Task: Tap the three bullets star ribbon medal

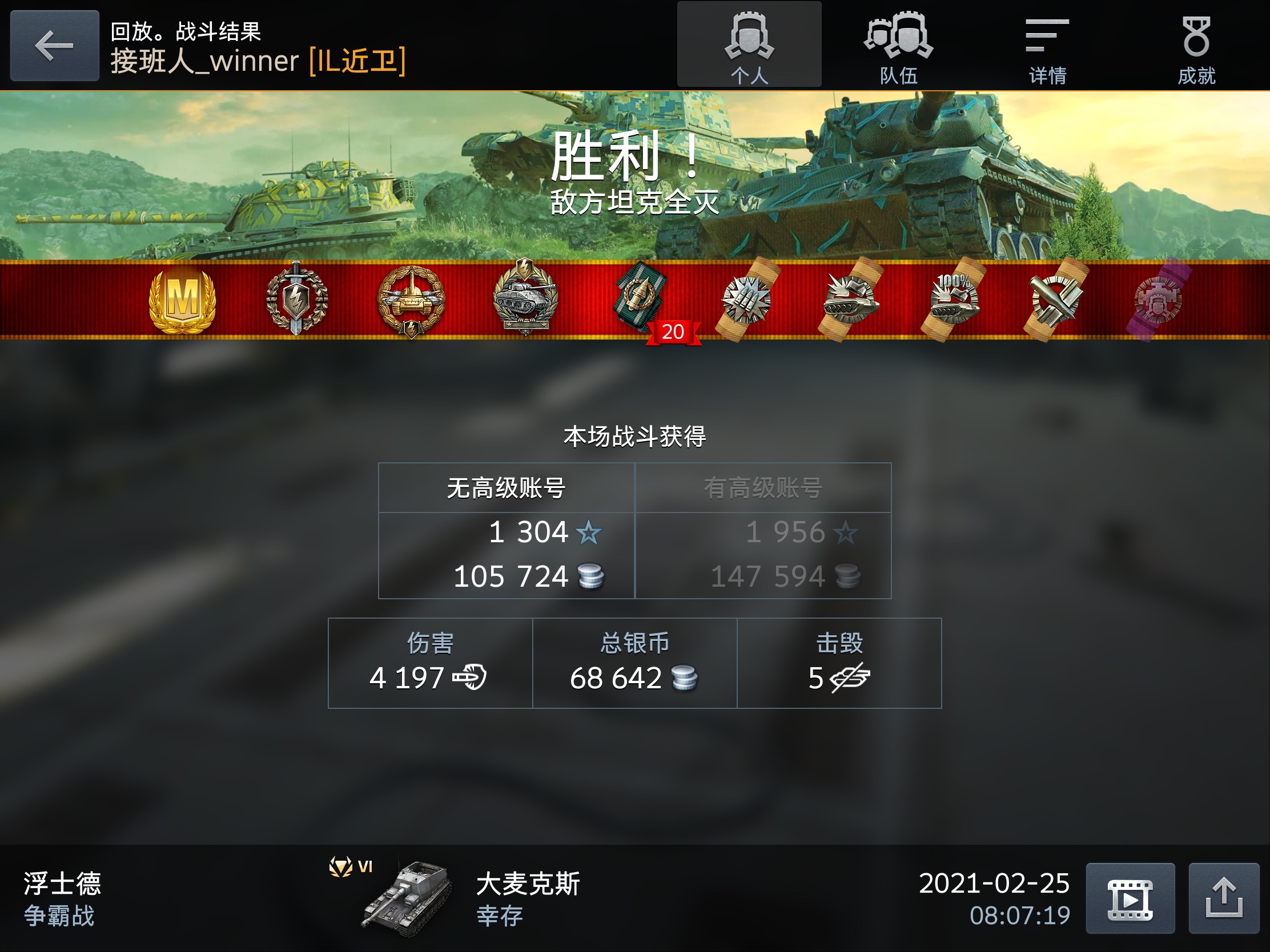Action: click(747, 300)
